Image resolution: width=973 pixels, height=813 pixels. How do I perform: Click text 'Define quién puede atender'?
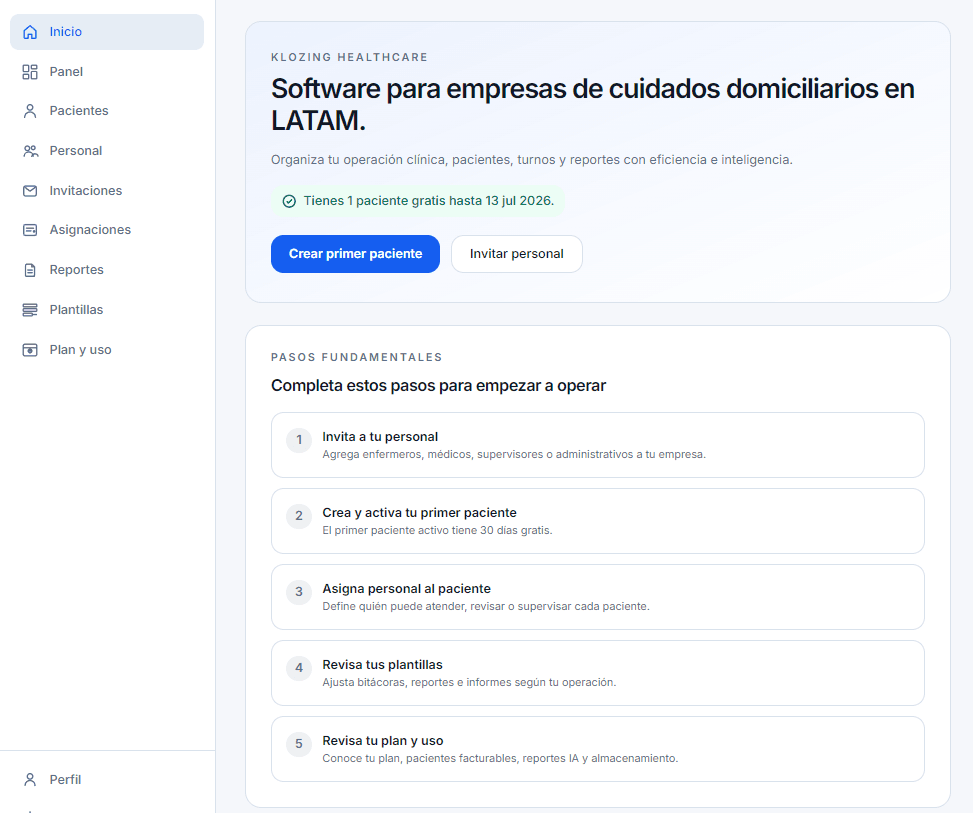486,606
